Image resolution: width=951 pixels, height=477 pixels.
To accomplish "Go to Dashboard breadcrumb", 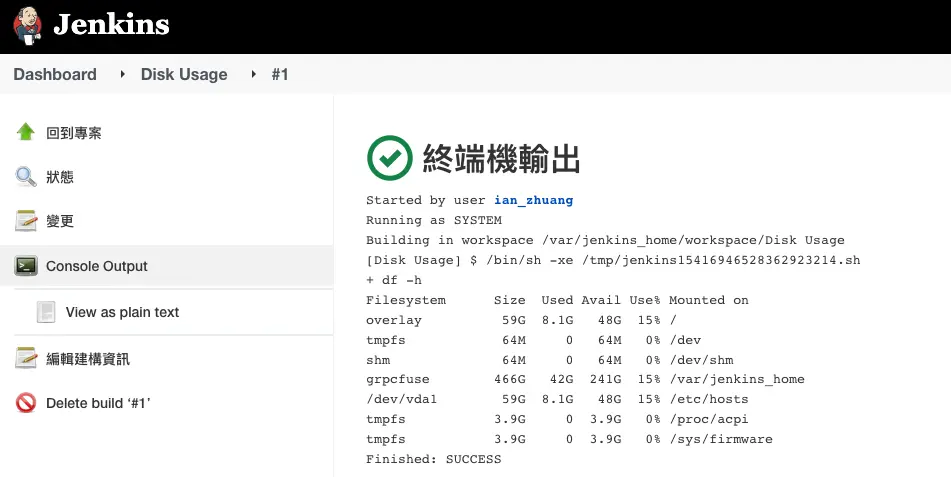I will pyautogui.click(x=55, y=74).
